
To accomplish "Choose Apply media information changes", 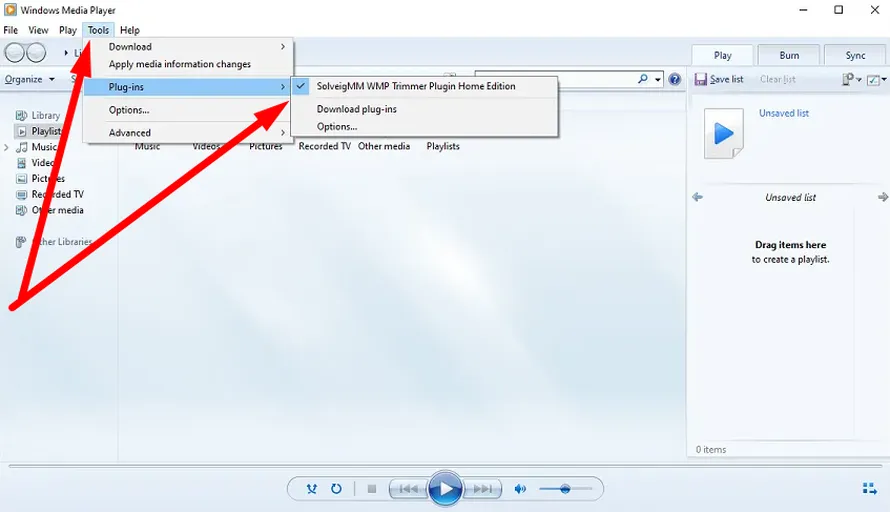I will click(188, 64).
